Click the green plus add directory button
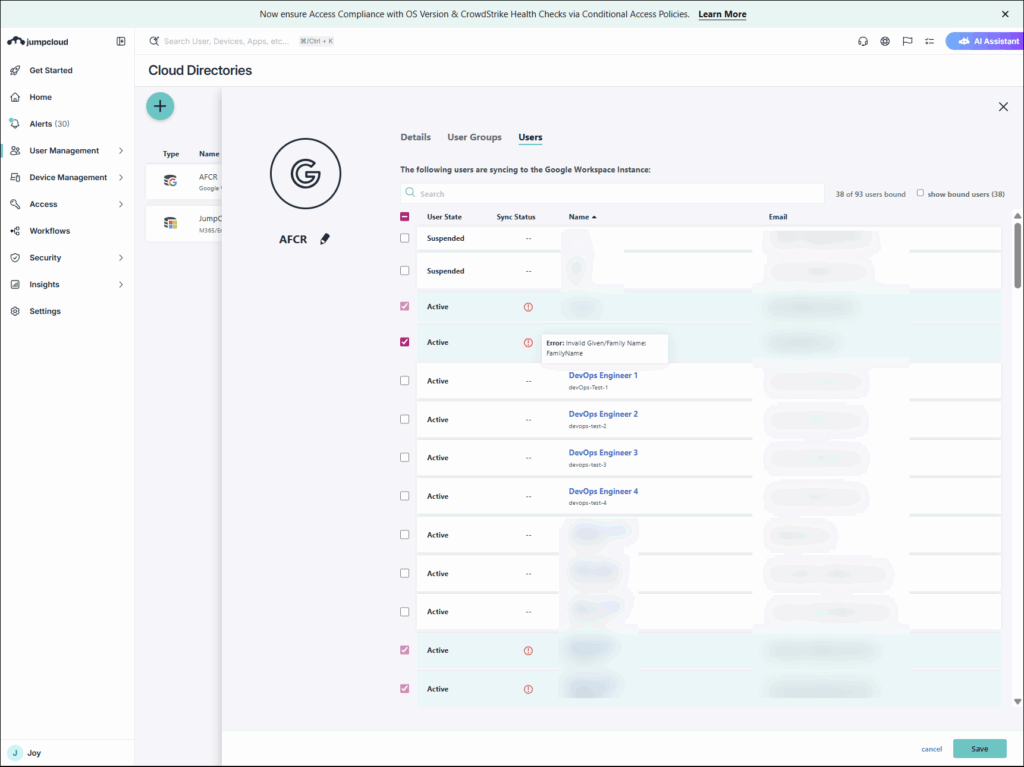Screen dimensions: 1024x767 point(160,106)
